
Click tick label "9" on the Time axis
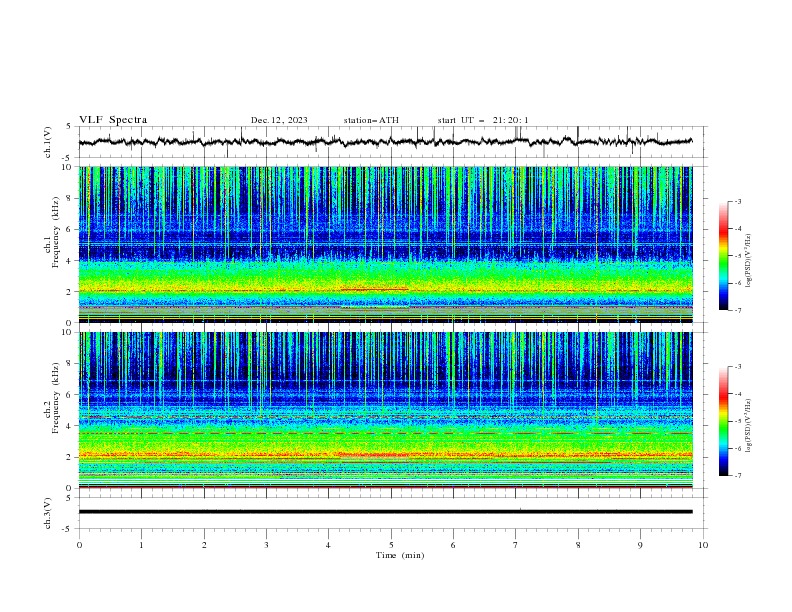tap(640, 545)
